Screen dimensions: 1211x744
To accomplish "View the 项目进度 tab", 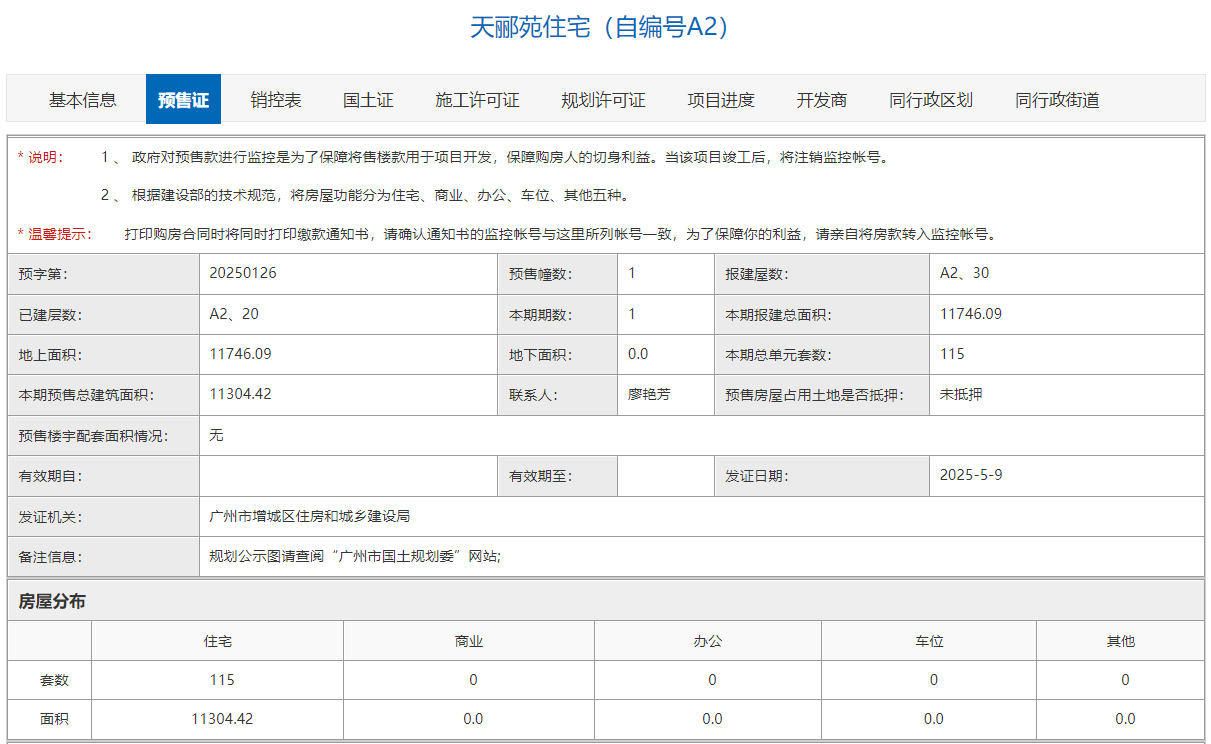I will coord(721,100).
